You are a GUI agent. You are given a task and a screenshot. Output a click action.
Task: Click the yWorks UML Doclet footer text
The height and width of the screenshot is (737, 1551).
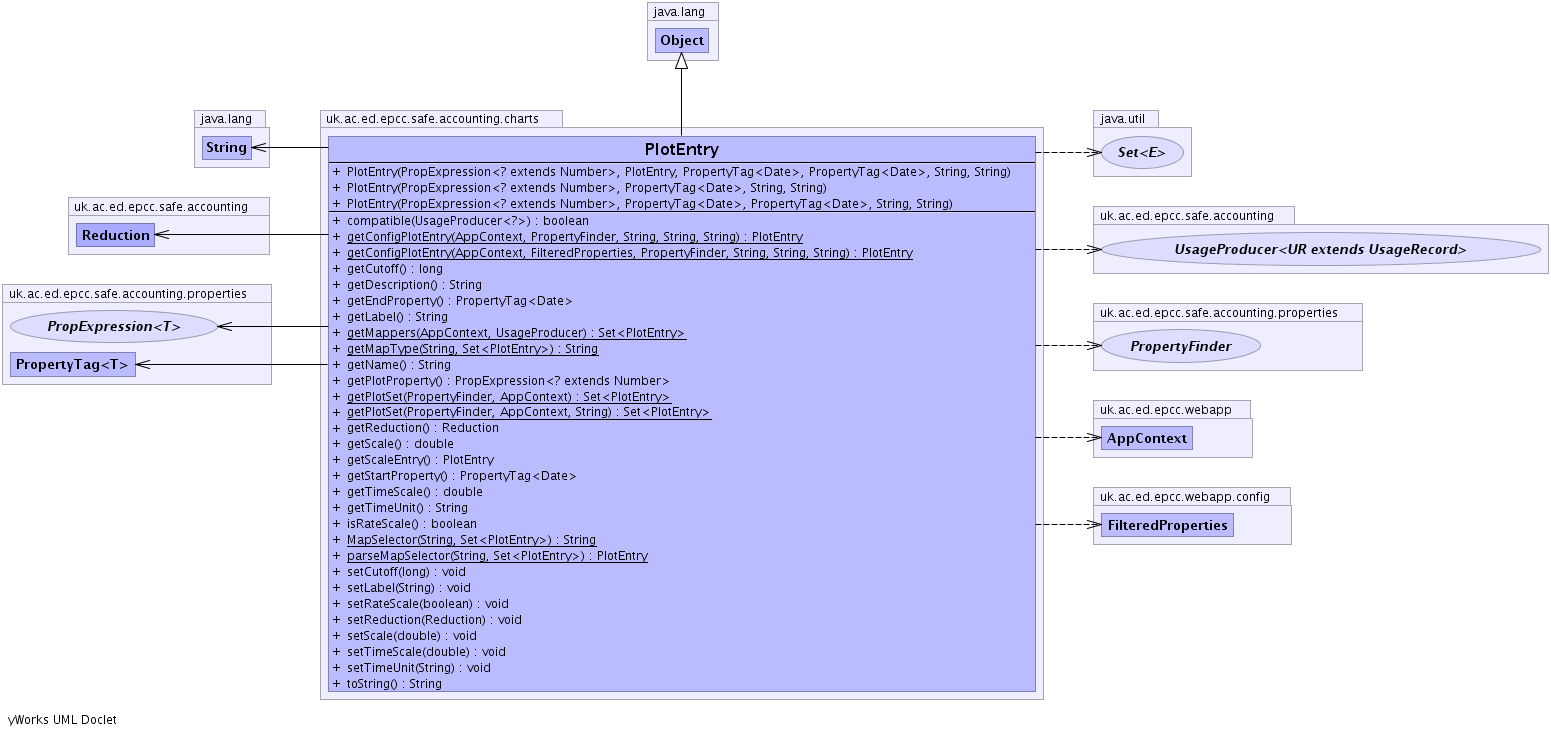tap(62, 720)
